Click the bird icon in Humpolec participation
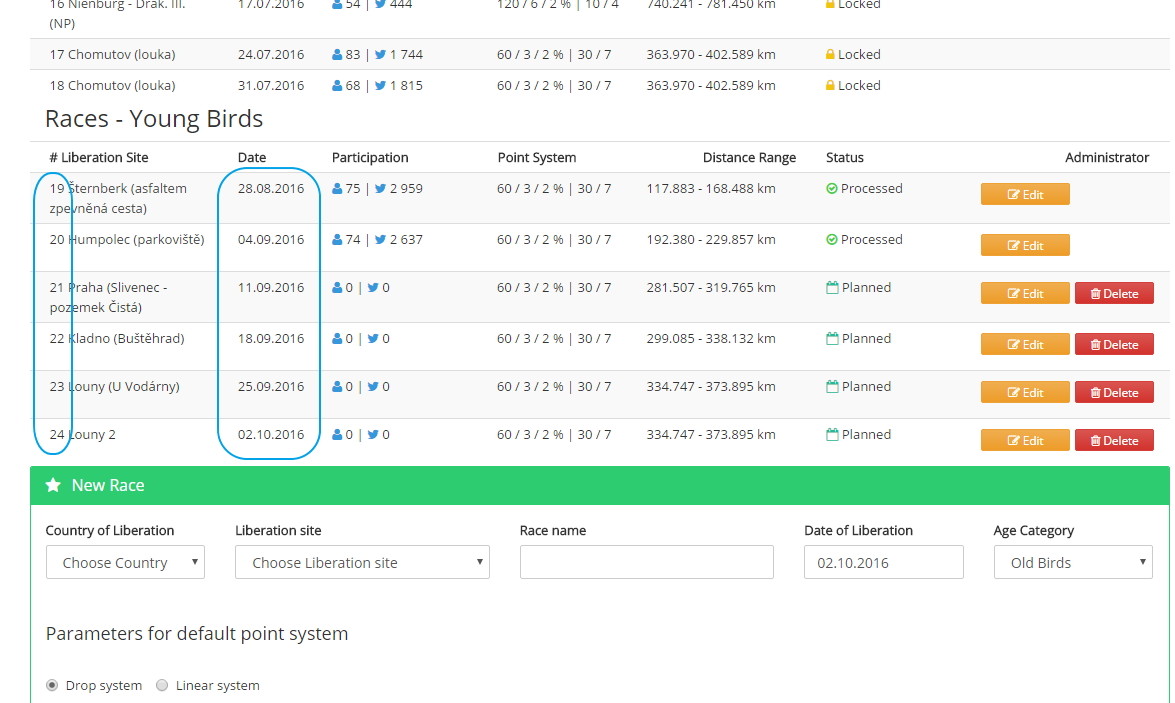 pyautogui.click(x=380, y=240)
